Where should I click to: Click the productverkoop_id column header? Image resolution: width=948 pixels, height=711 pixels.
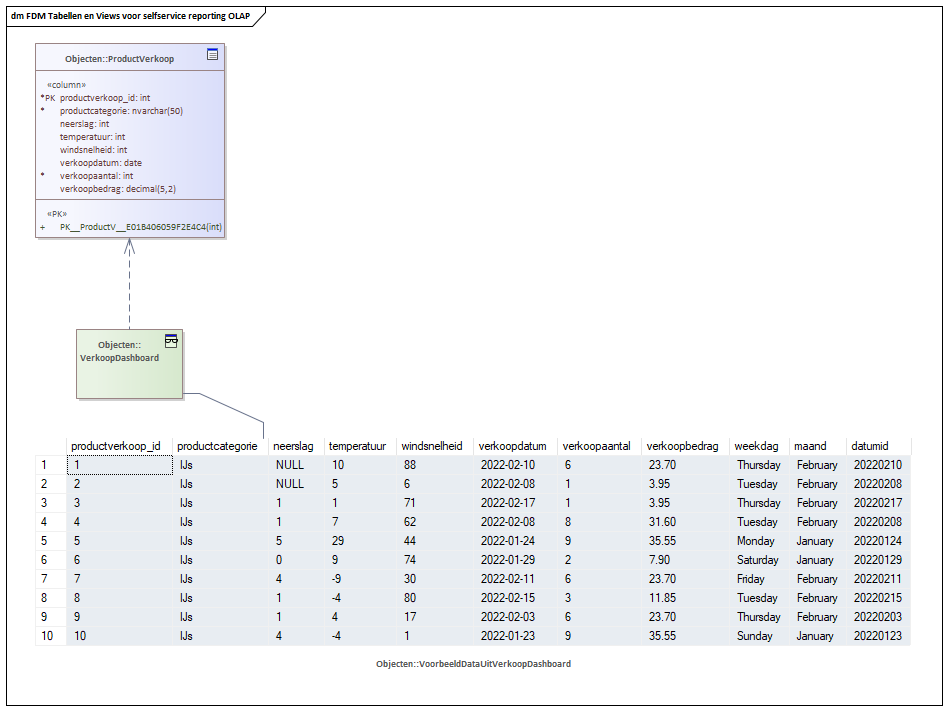point(116,446)
